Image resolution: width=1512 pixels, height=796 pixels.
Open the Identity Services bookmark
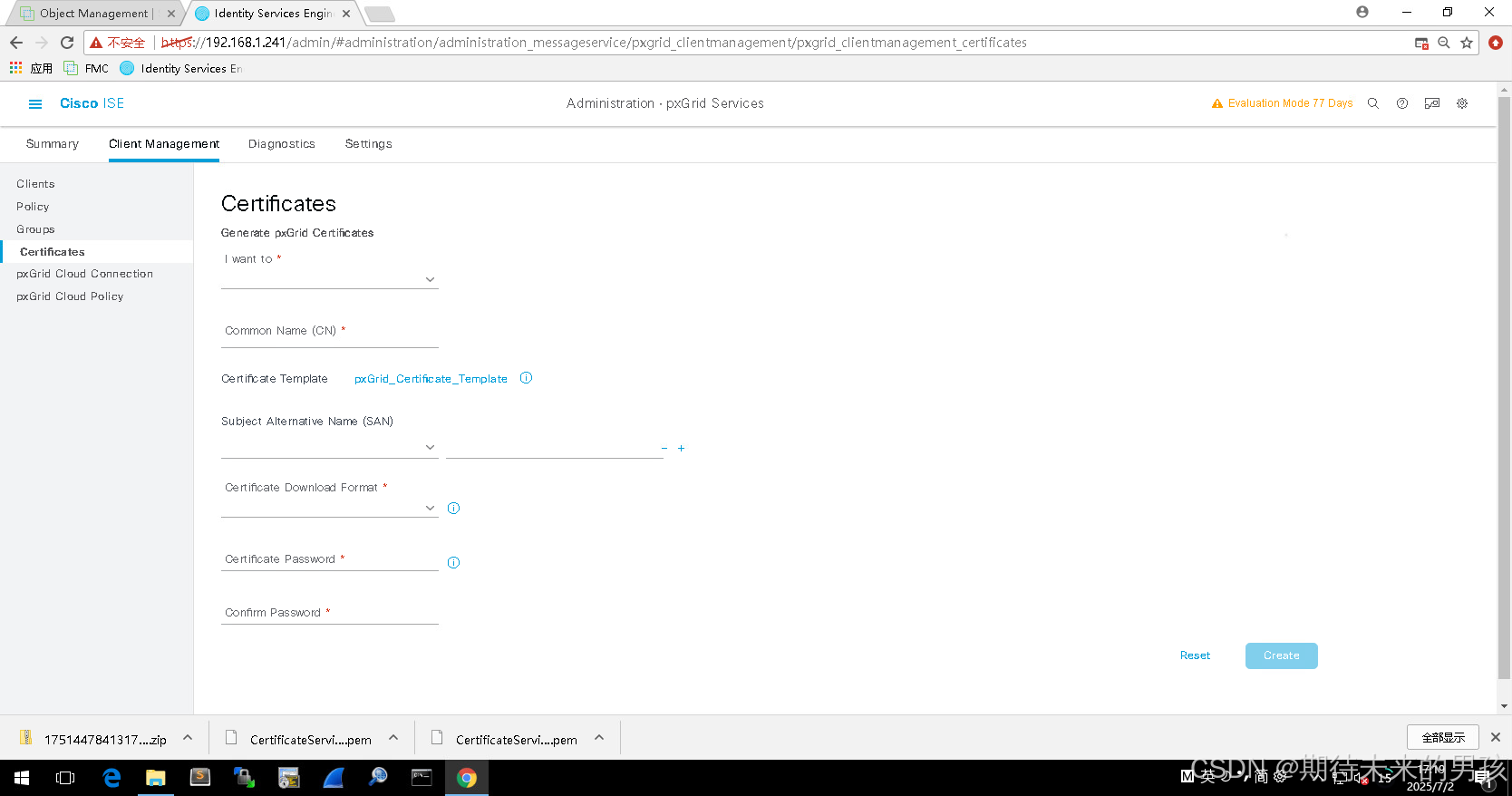pos(181,68)
